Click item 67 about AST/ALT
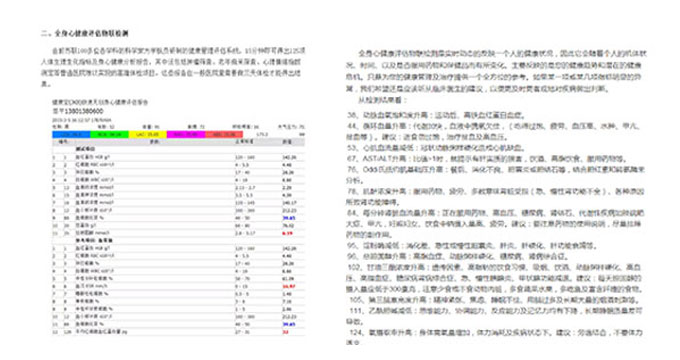The width and height of the screenshot is (680, 360). point(486,159)
